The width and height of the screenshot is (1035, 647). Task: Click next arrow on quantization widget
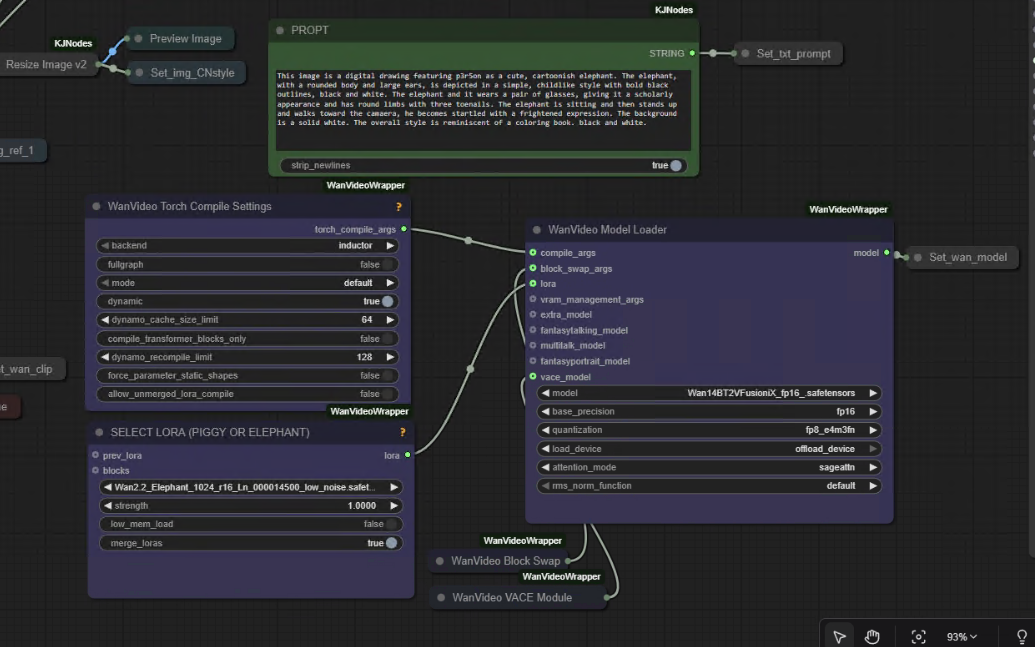(x=873, y=430)
